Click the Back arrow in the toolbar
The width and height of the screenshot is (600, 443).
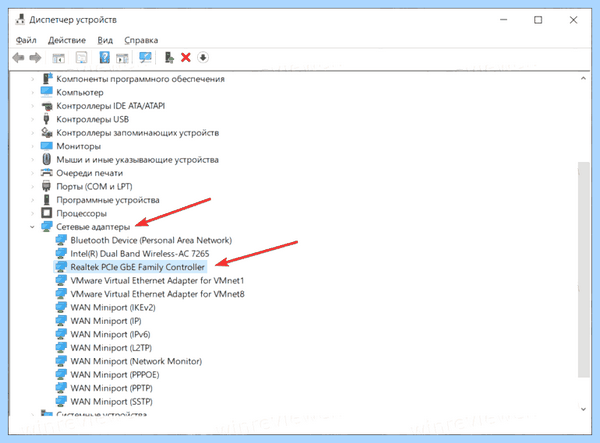(x=18, y=58)
